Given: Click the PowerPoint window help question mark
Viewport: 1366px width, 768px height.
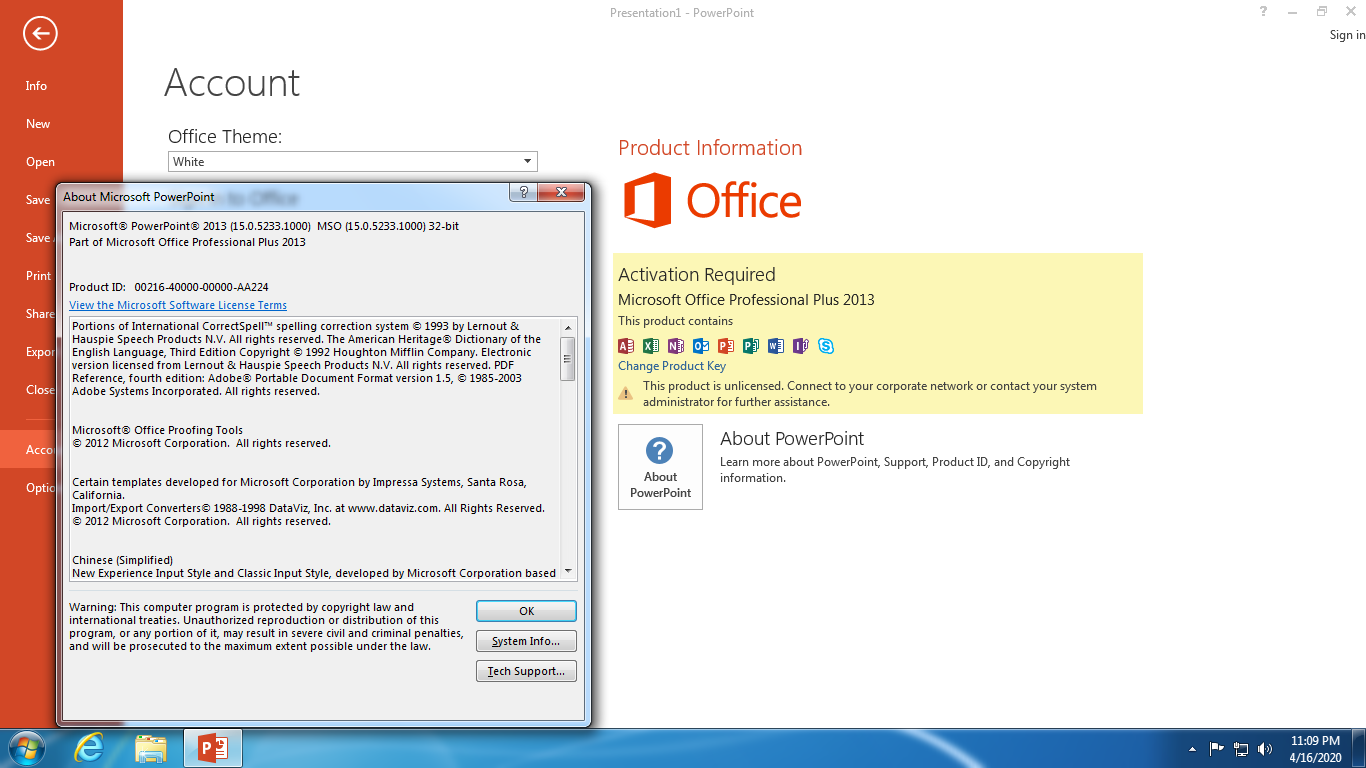Looking at the screenshot, I should pos(1265,12).
